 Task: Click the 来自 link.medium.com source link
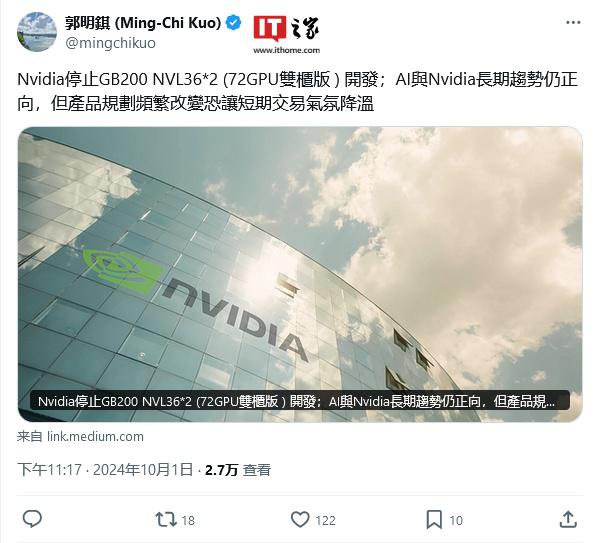pyautogui.click(x=80, y=437)
